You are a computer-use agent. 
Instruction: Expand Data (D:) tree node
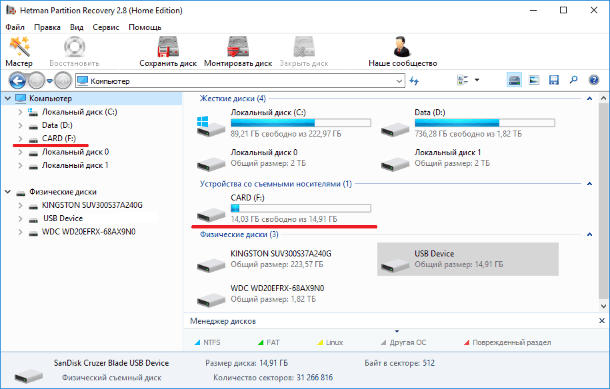pos(20,125)
